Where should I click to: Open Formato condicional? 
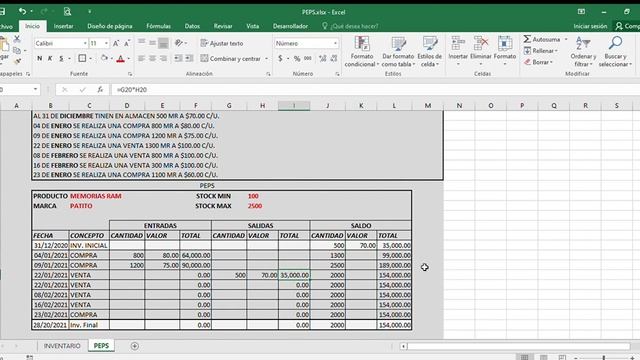(x=362, y=51)
